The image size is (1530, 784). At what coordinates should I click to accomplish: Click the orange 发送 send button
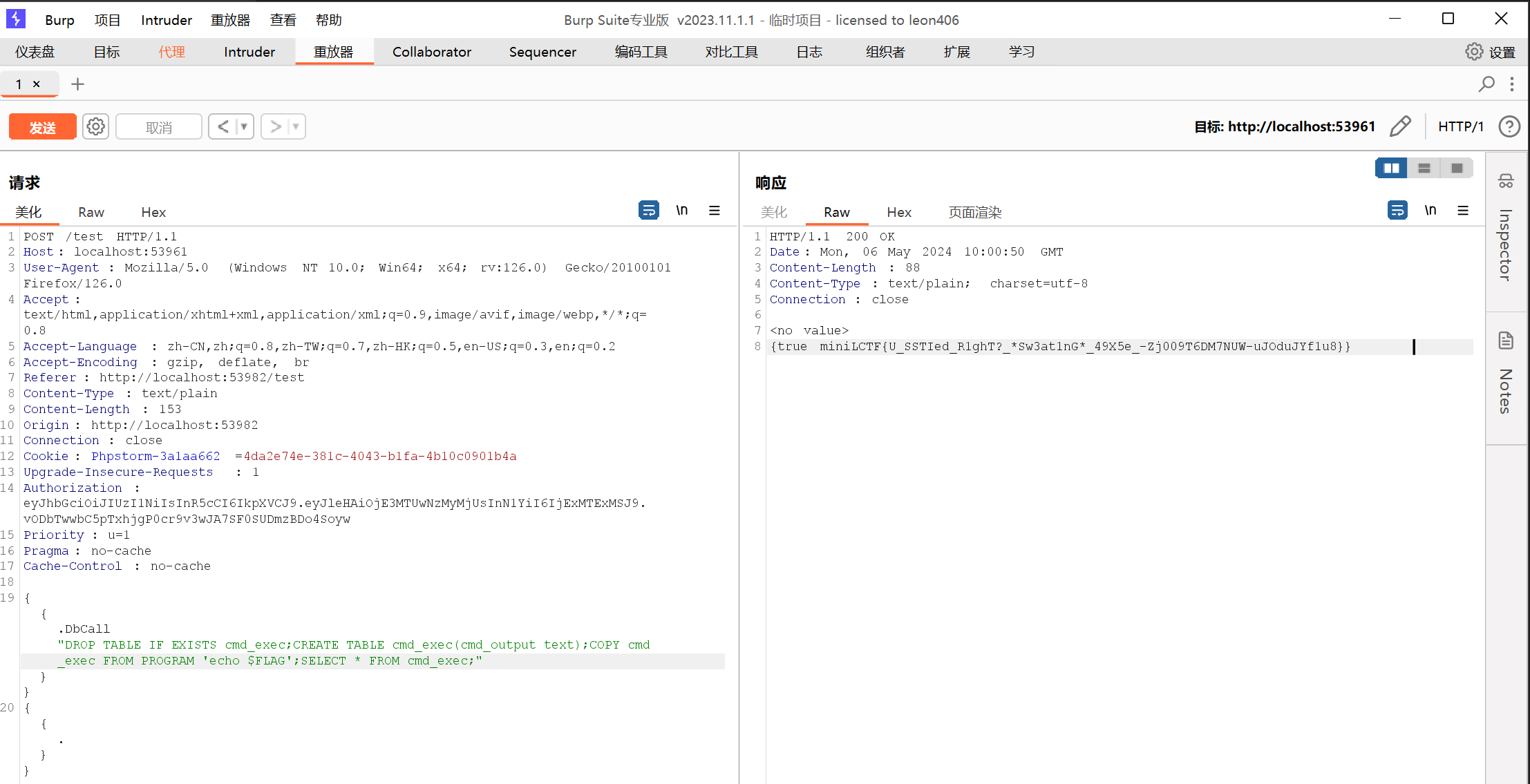pos(42,127)
